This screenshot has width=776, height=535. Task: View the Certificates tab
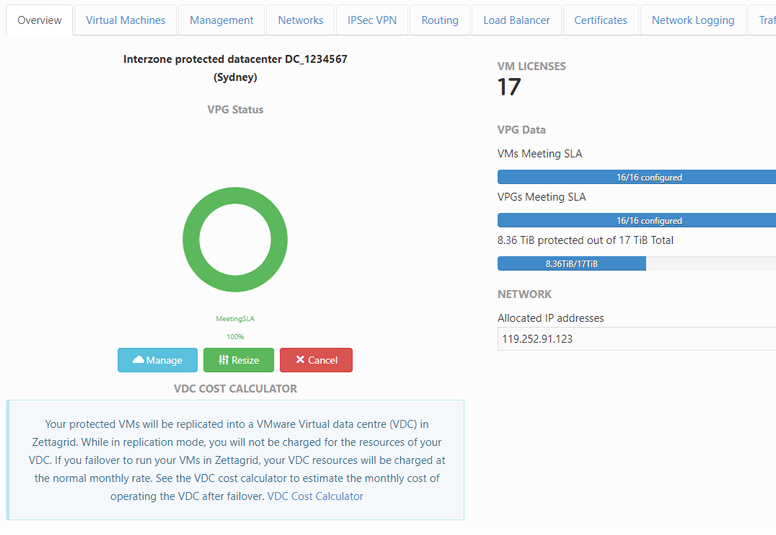600,20
